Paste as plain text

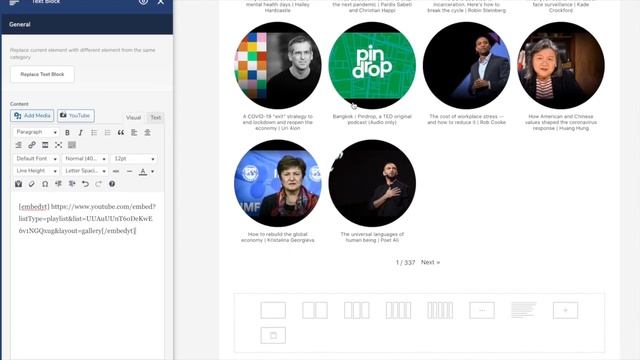pos(18,184)
